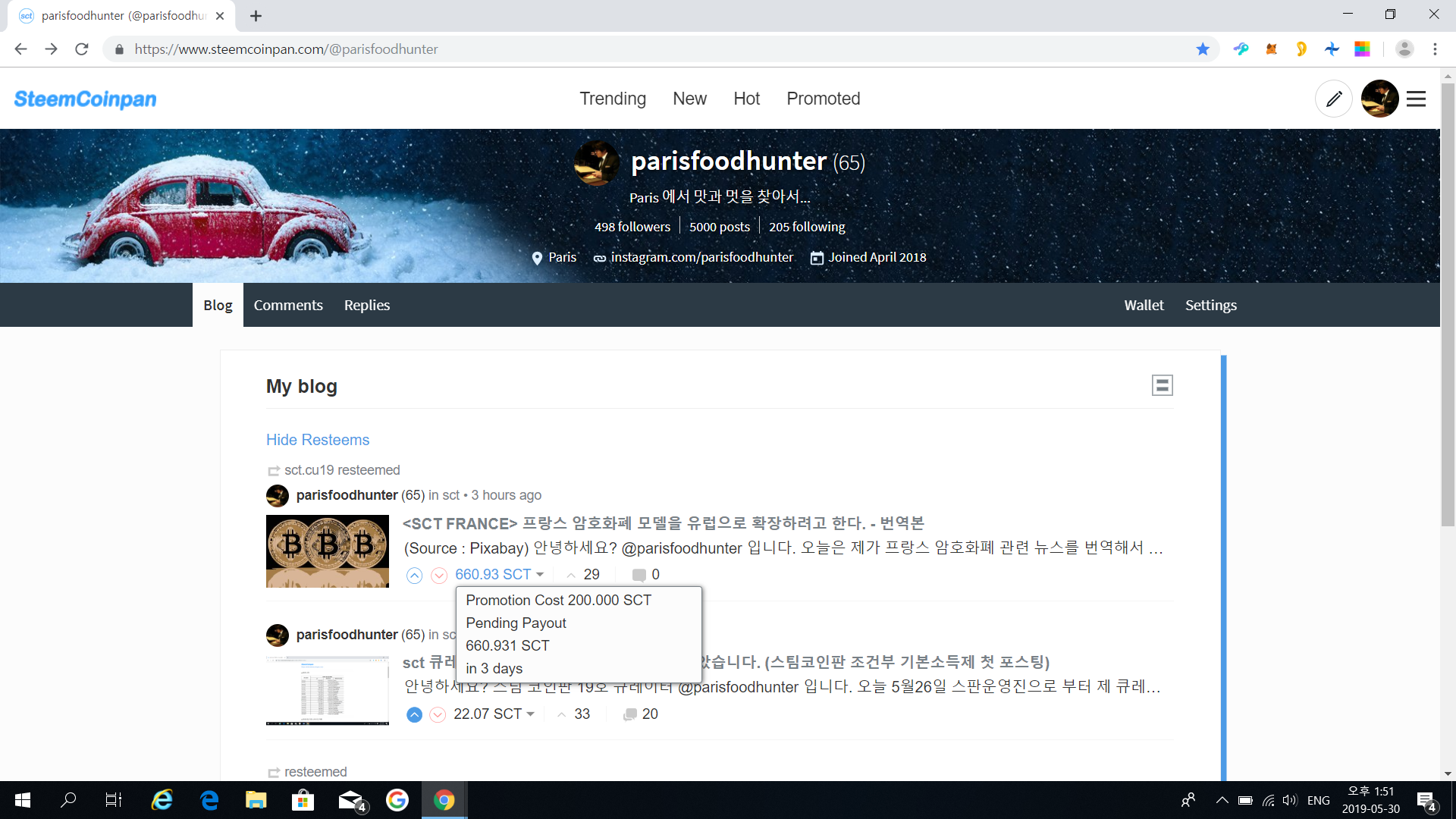The width and height of the screenshot is (1456, 819).
Task: Click the blue bird extension icon in toolbar
Action: pos(1241,49)
